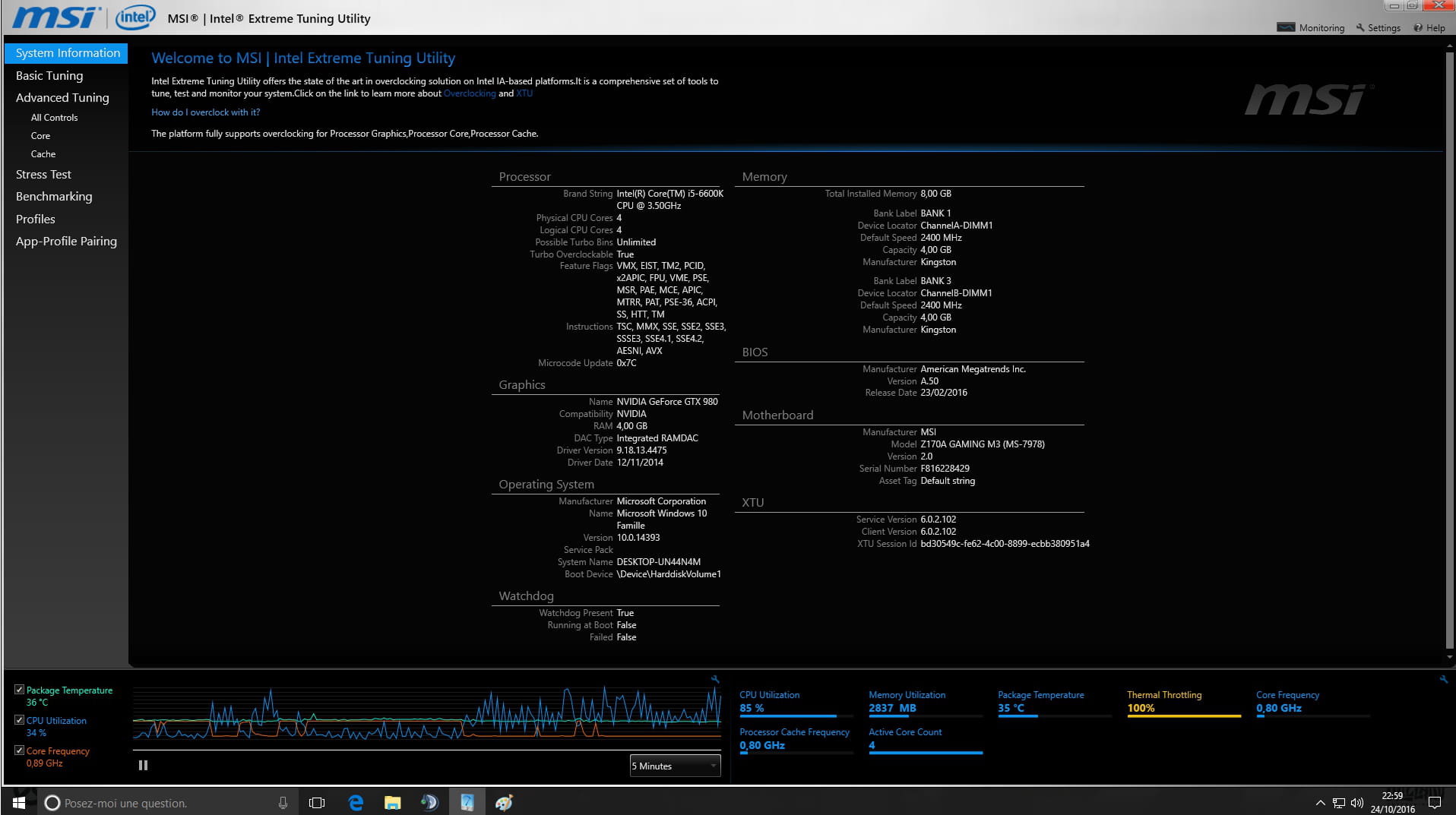This screenshot has height=815, width=1456.
Task: Uncheck the Package Temperature graph checkbox
Action: [x=19, y=690]
